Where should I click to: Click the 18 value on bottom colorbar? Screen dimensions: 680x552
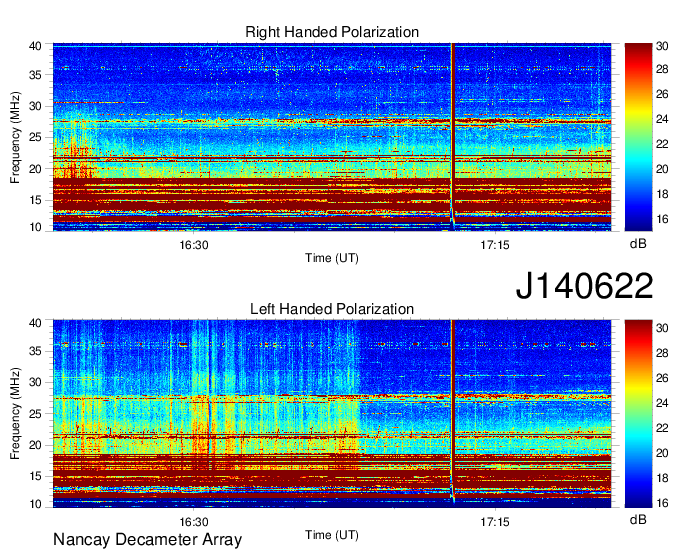click(662, 478)
